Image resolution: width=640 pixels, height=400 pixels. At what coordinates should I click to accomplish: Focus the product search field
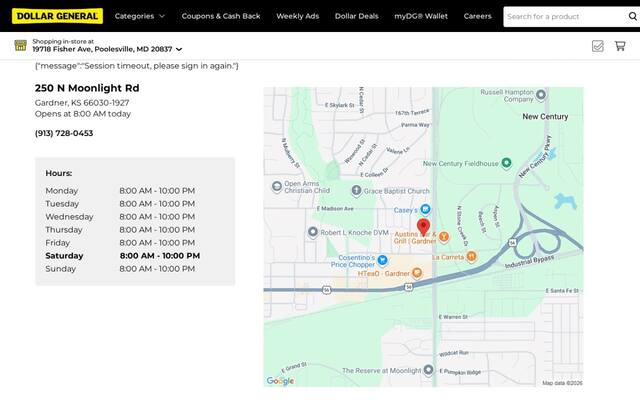(x=565, y=17)
